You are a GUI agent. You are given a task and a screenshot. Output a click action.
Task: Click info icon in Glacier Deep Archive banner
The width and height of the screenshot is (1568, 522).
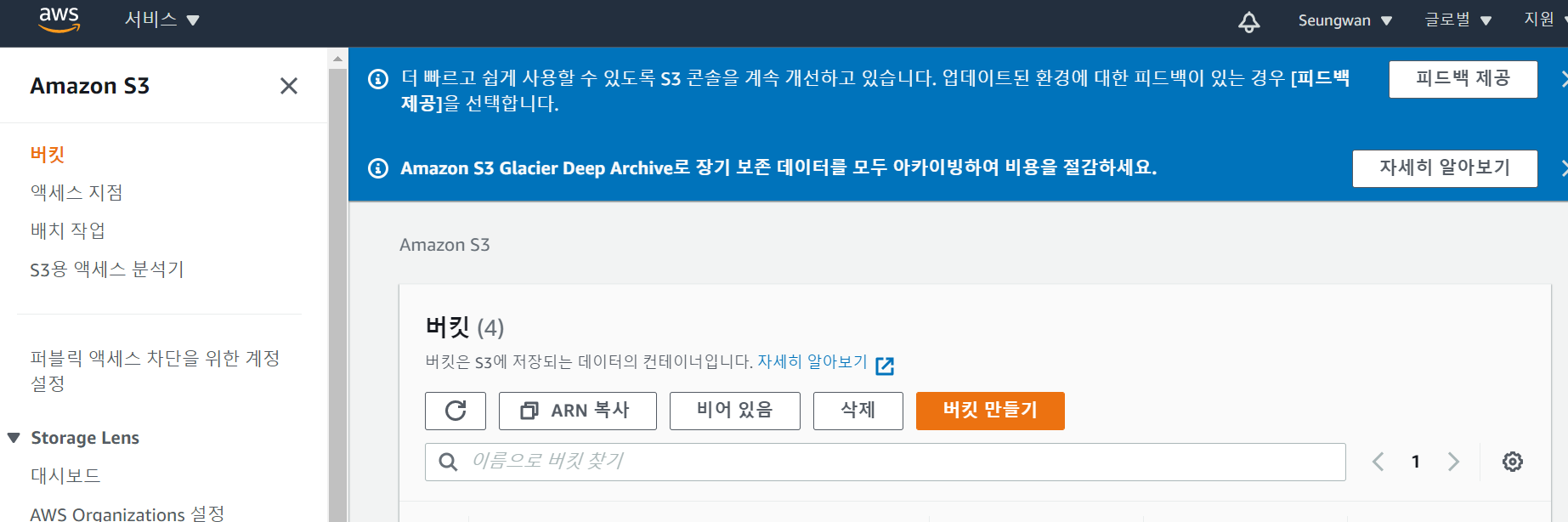378,168
